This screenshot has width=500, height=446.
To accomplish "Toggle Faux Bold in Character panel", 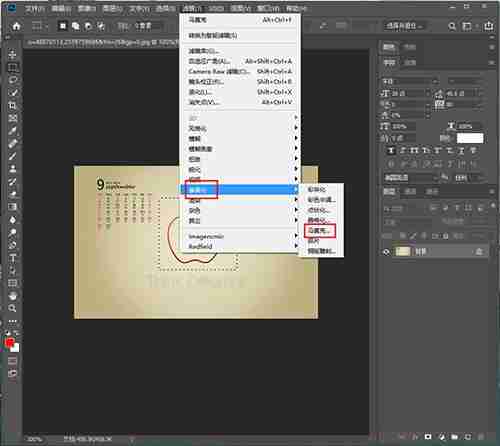I will pos(391,151).
